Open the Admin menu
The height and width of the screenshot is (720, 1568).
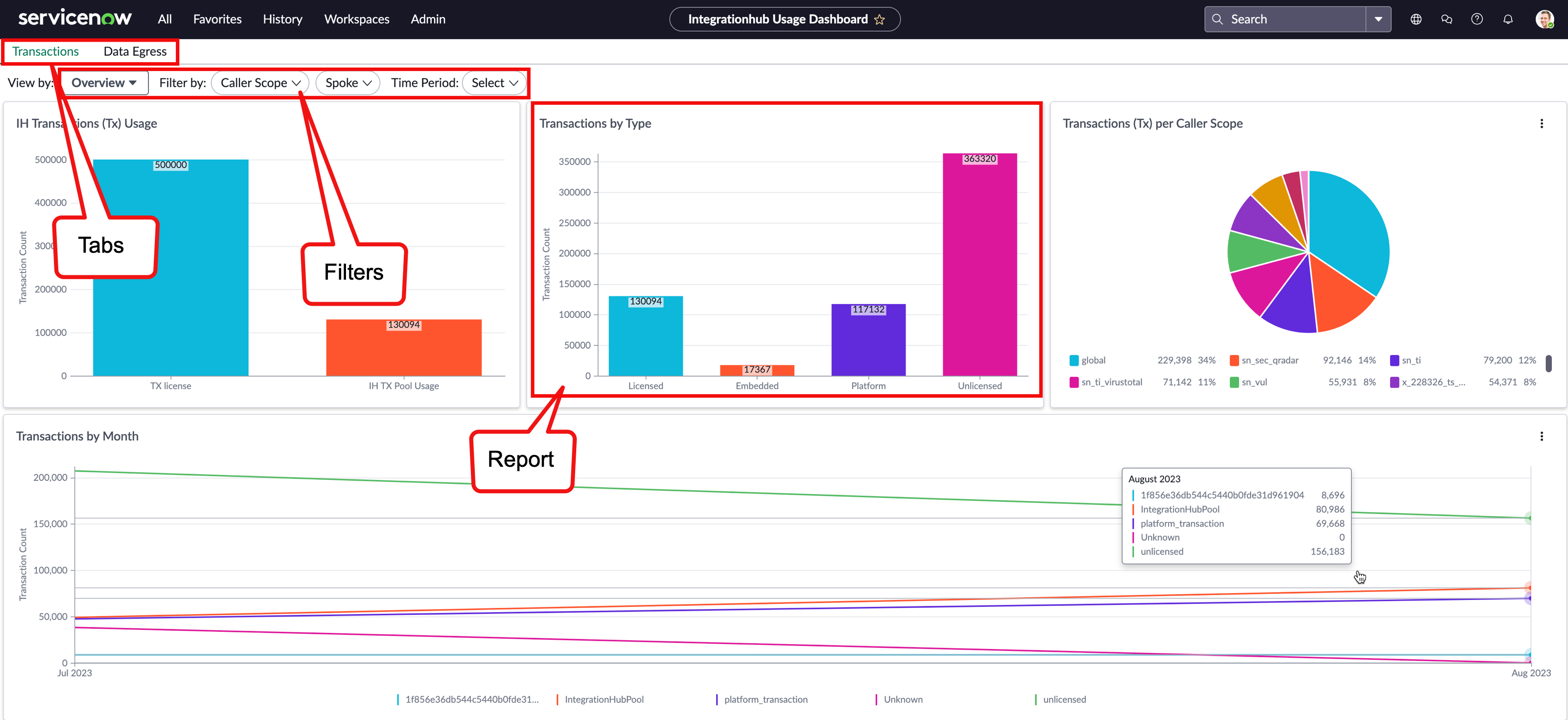(x=428, y=20)
